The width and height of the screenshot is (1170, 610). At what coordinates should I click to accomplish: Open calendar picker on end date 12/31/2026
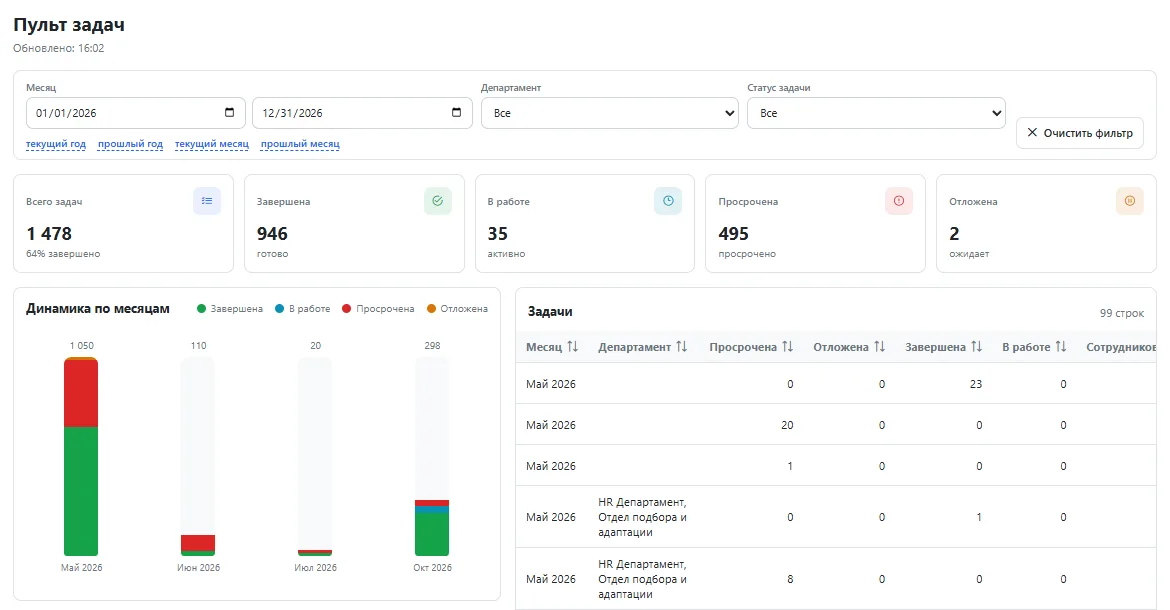click(x=456, y=113)
